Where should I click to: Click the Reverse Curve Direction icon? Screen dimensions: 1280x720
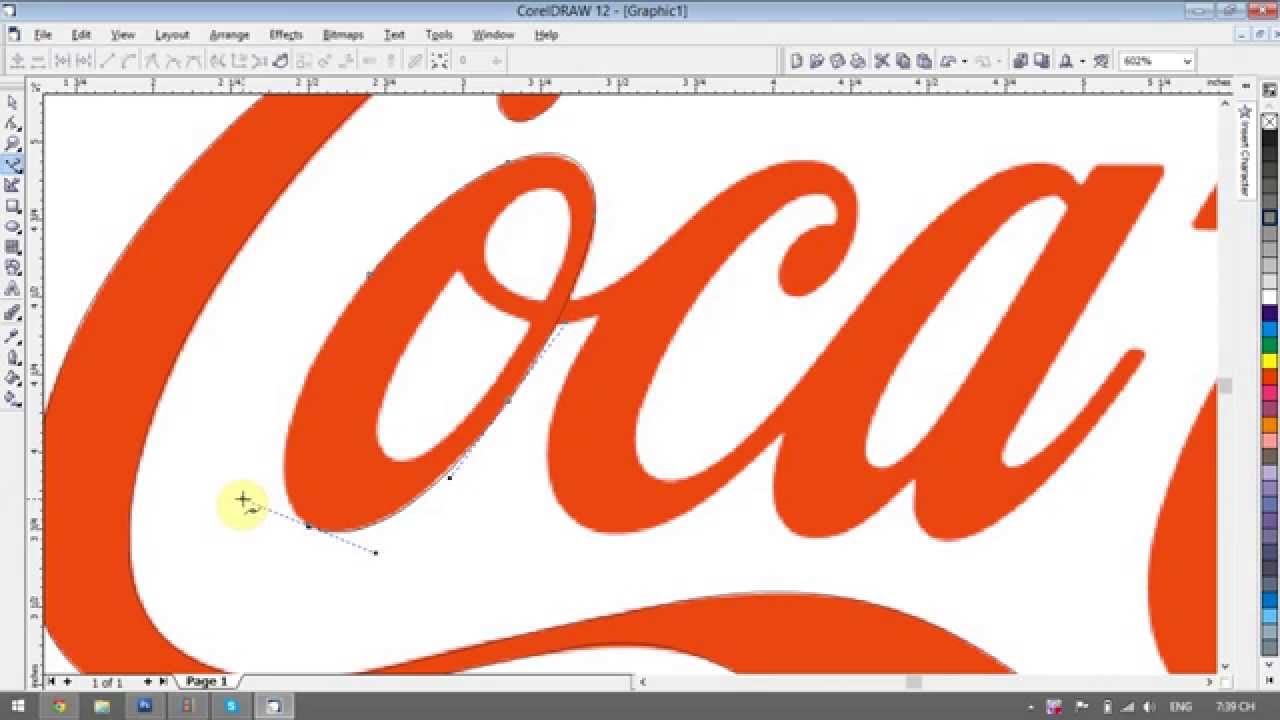[x=217, y=61]
